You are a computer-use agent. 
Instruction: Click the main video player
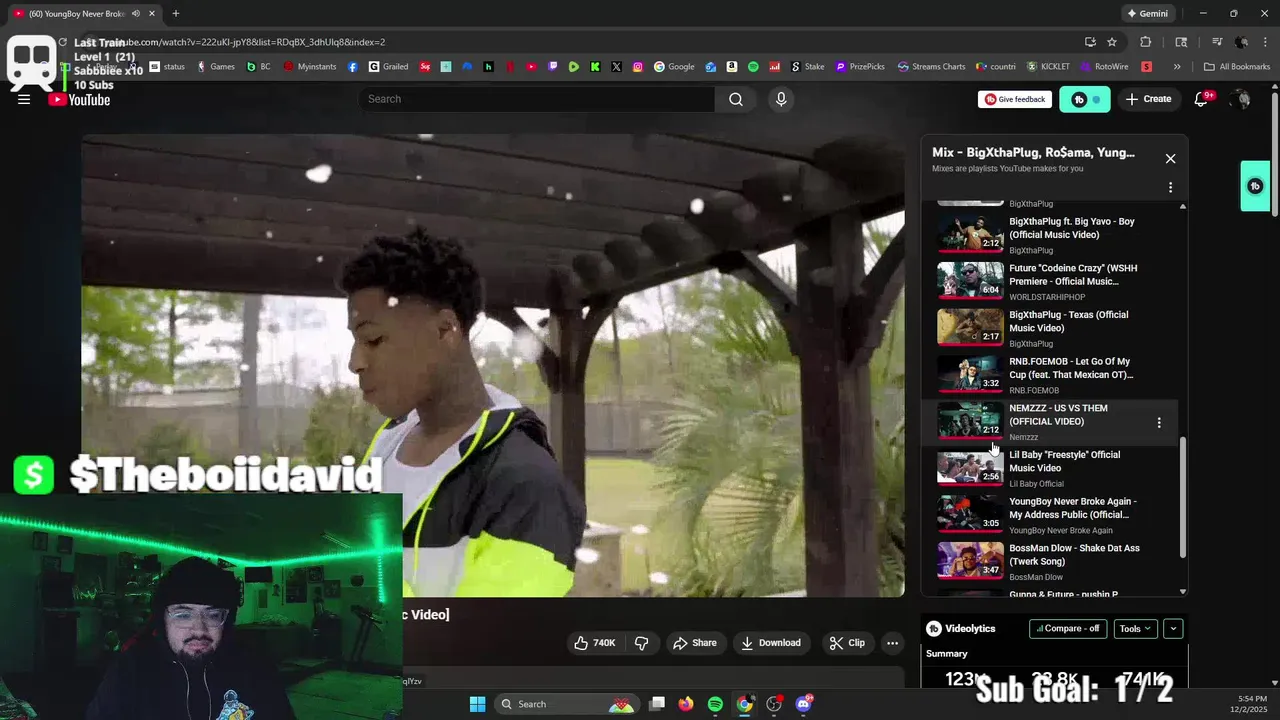(493, 365)
